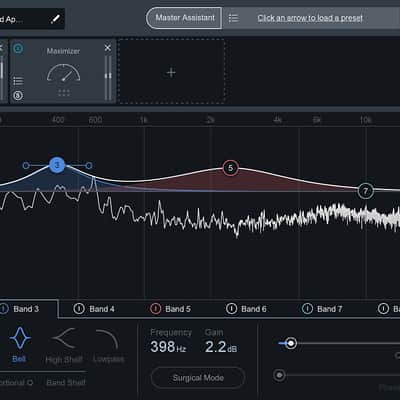Toggle Band 7 power button
Screen dimensions: 400x400
(x=307, y=309)
